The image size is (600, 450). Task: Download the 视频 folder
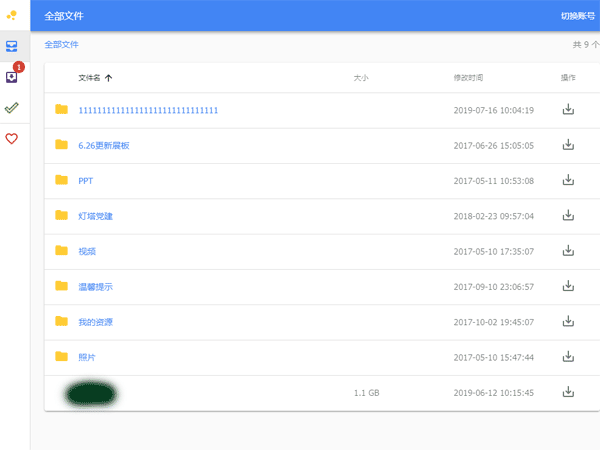568,251
